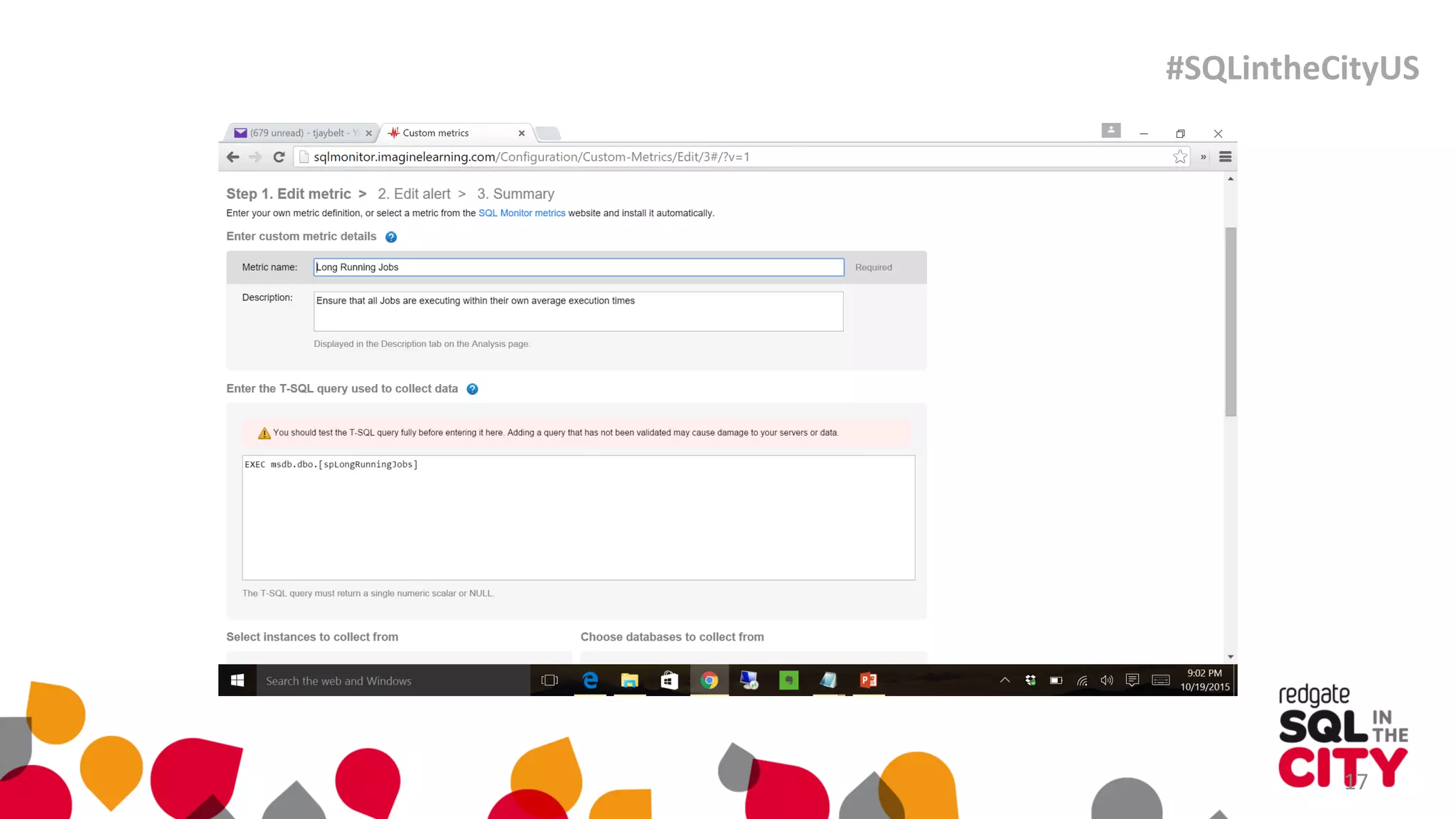
Task: Open the SQL Monitor metrics link
Action: (x=521, y=213)
